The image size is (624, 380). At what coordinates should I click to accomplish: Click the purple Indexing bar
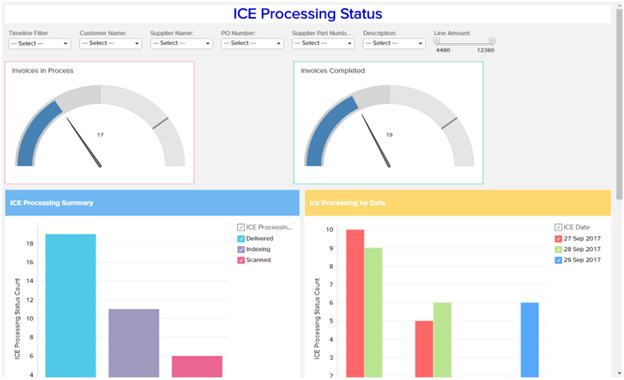pyautogui.click(x=134, y=343)
